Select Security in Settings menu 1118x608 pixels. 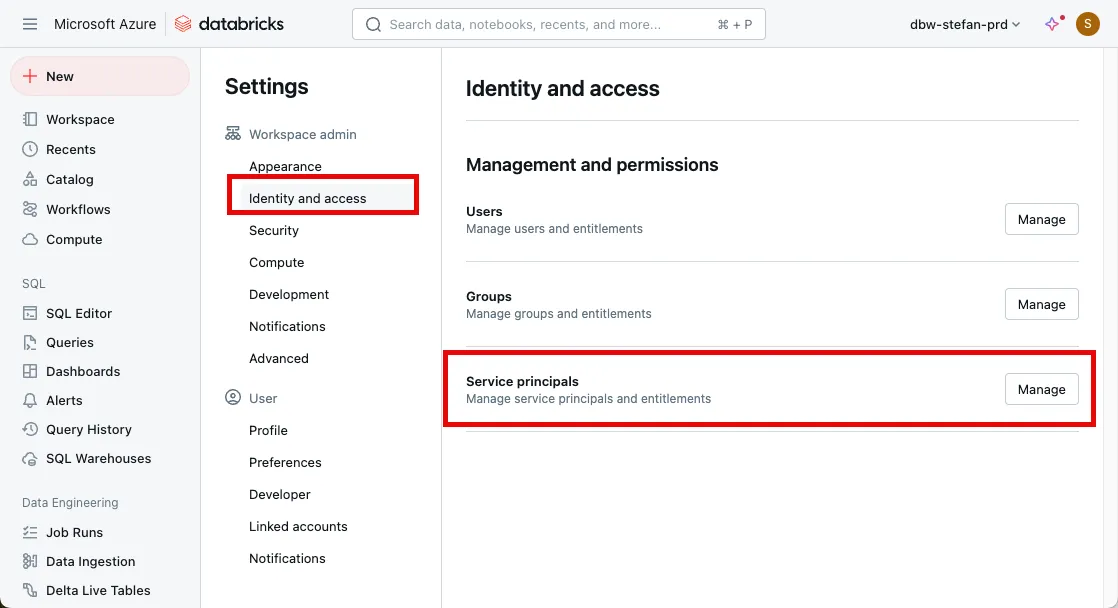[x=274, y=230]
